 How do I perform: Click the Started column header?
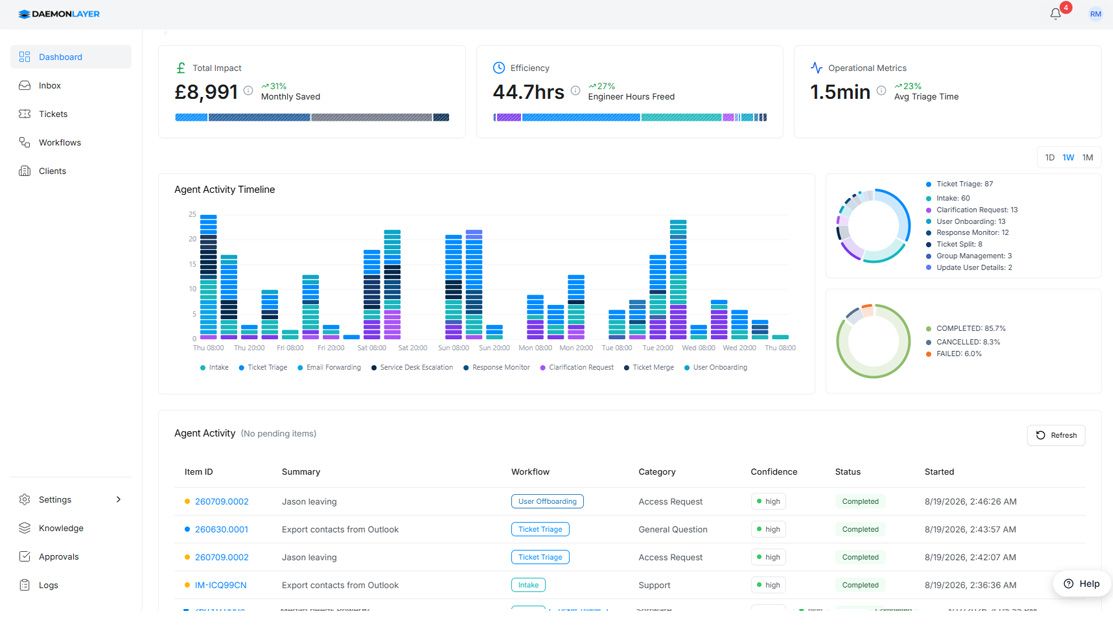(939, 472)
